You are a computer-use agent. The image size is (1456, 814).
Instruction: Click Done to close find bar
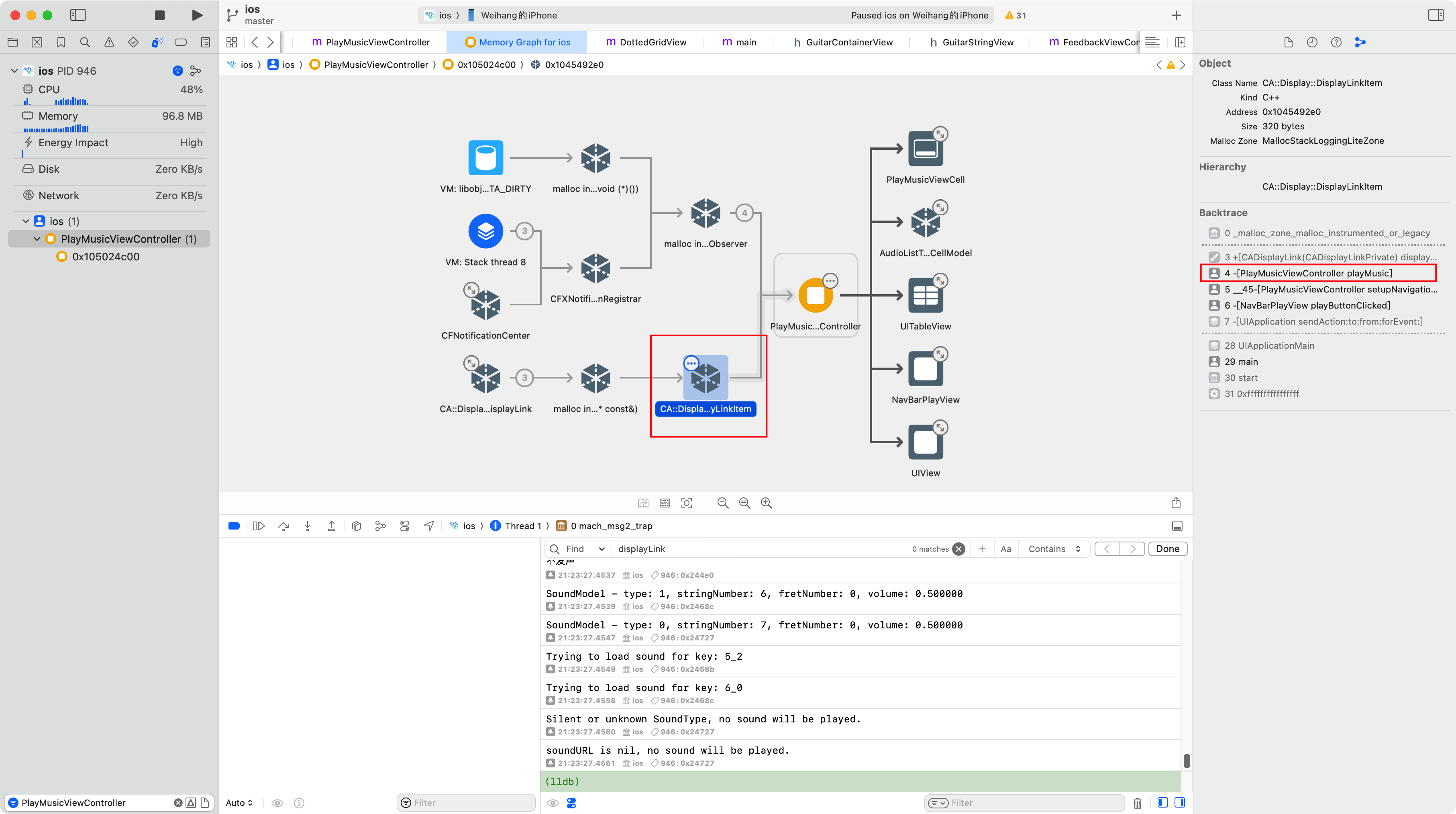tap(1168, 549)
